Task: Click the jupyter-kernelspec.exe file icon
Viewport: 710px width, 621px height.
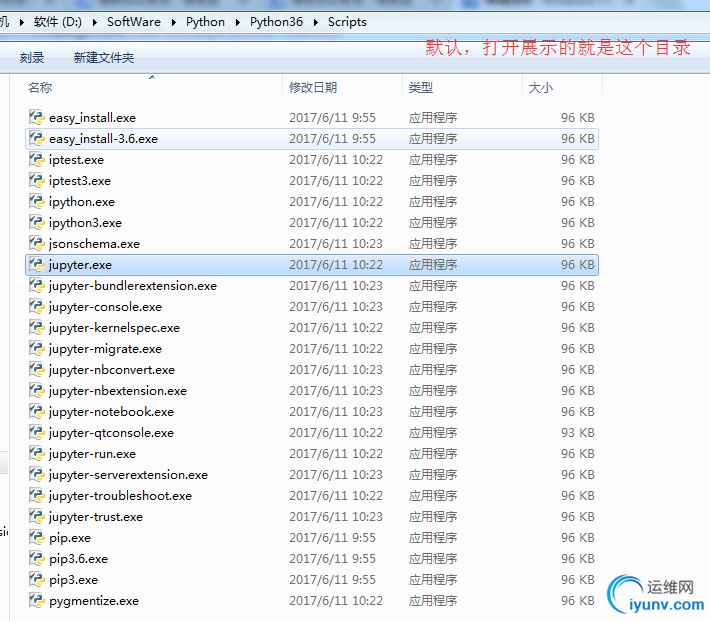Action: tap(37, 327)
